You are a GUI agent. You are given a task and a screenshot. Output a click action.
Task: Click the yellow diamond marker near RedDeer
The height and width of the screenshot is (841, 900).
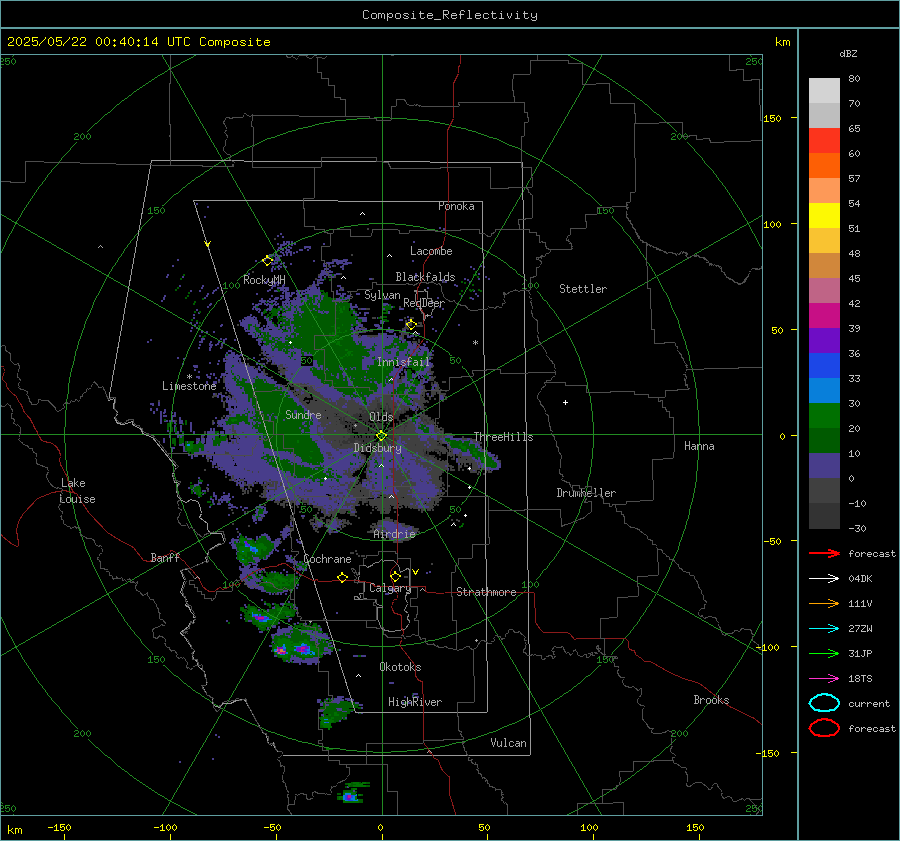tap(411, 325)
